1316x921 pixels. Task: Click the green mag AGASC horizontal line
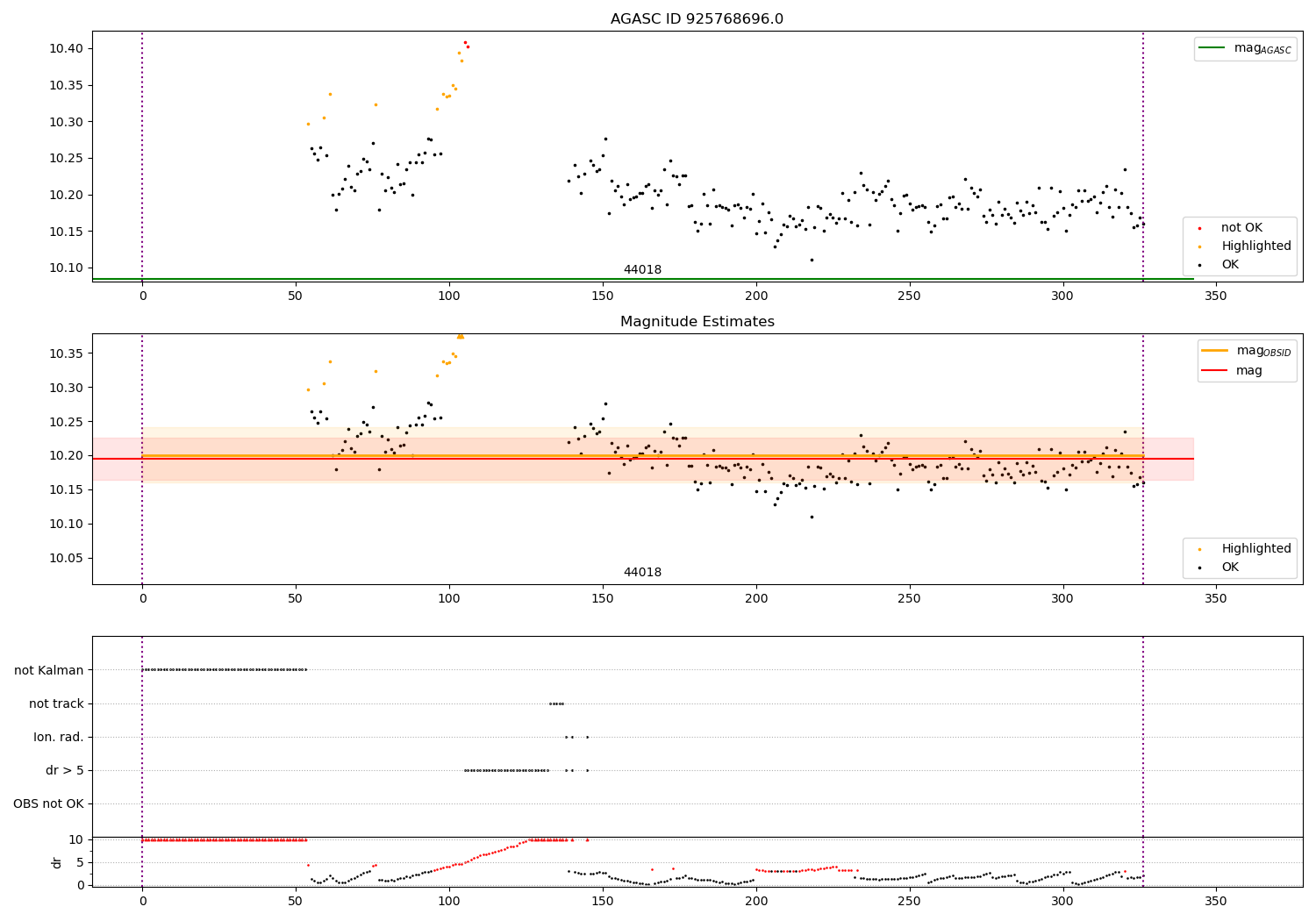pyautogui.click(x=642, y=279)
